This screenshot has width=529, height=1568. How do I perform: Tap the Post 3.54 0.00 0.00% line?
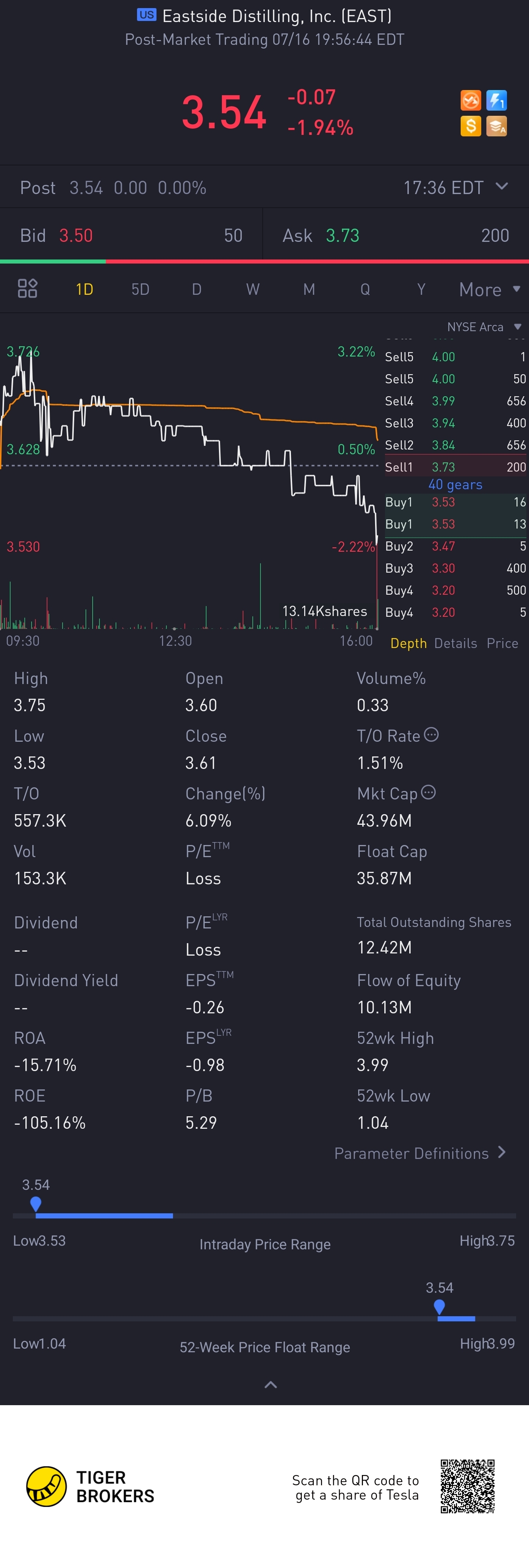coord(113,187)
